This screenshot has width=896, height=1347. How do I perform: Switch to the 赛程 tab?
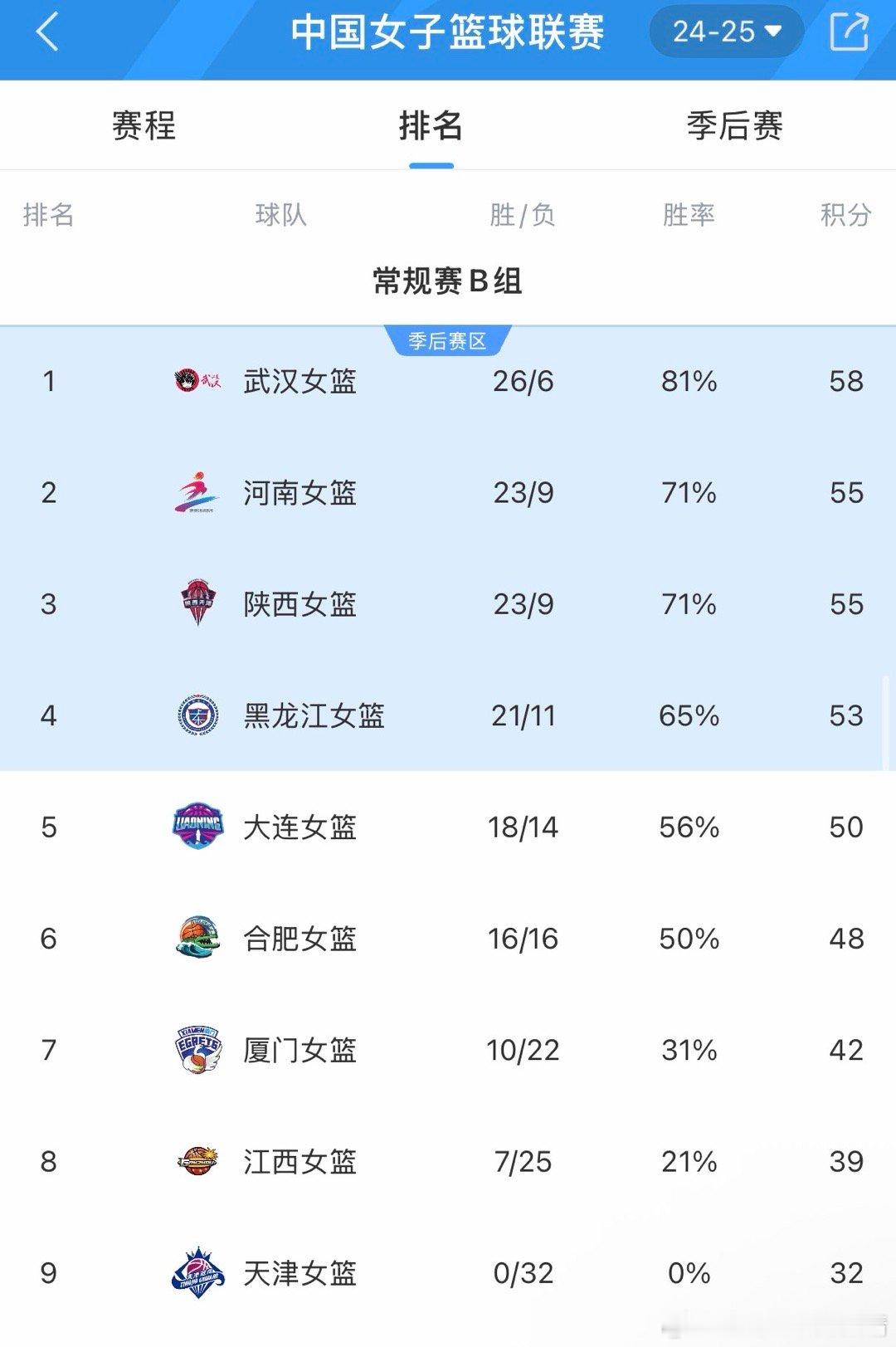144,126
